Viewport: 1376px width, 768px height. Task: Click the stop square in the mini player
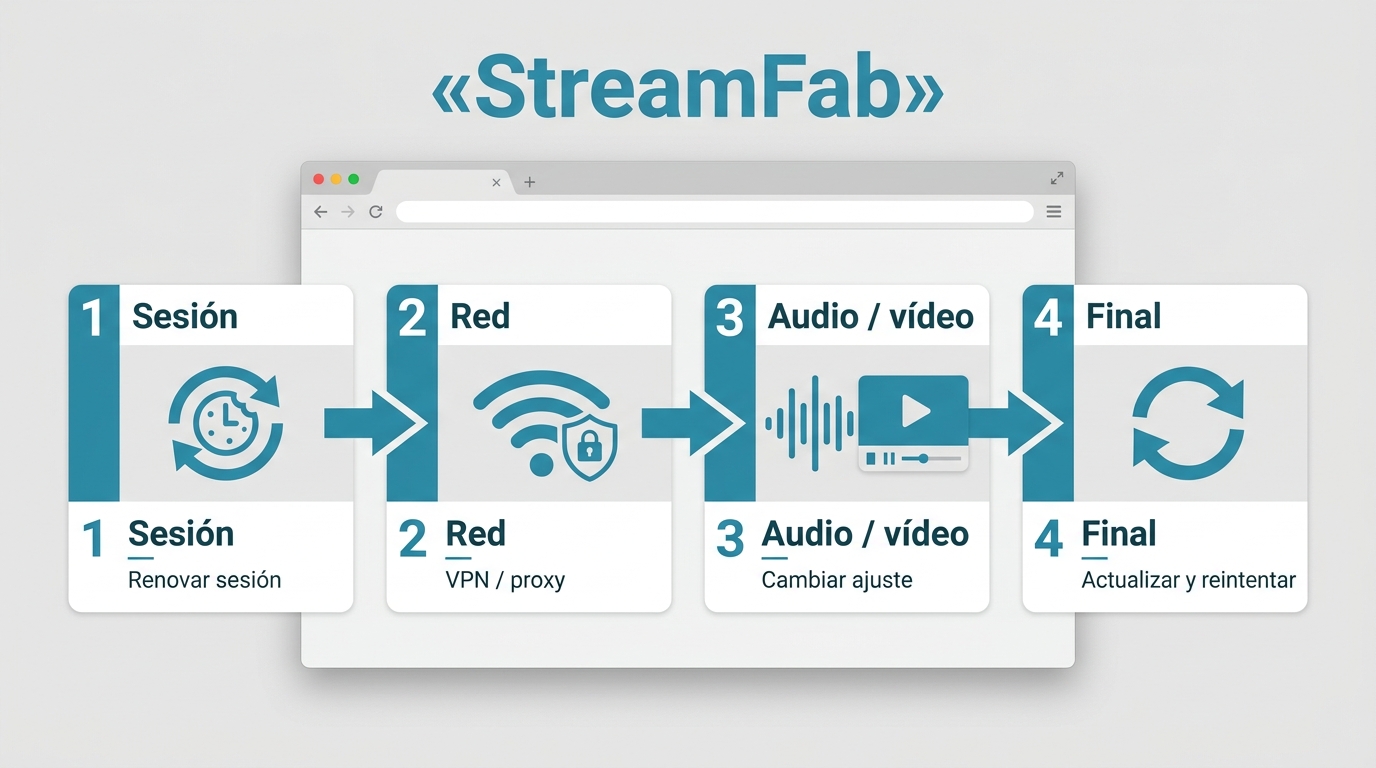(871, 458)
